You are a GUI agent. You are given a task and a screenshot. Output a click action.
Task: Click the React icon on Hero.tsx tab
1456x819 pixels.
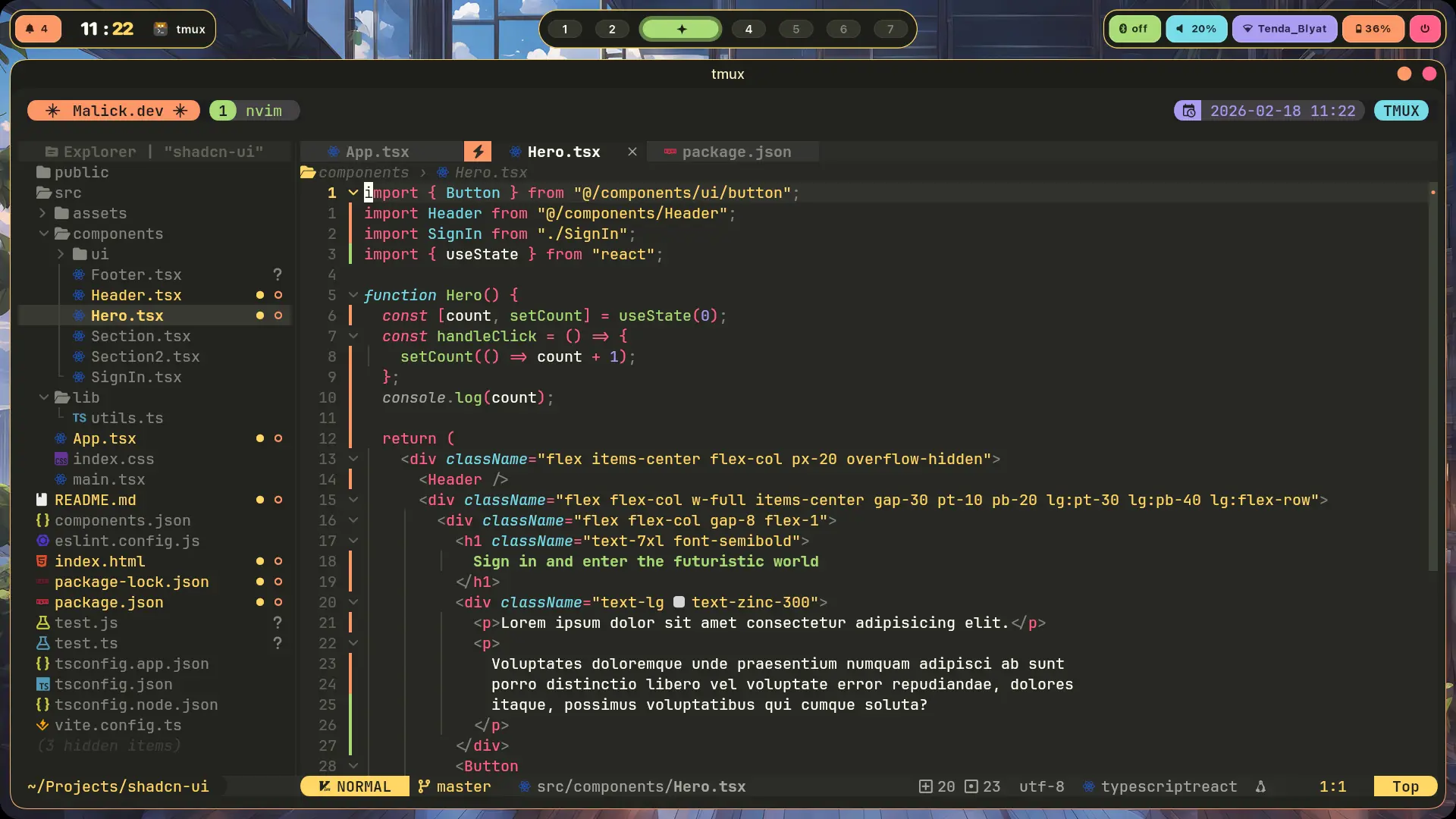(515, 152)
